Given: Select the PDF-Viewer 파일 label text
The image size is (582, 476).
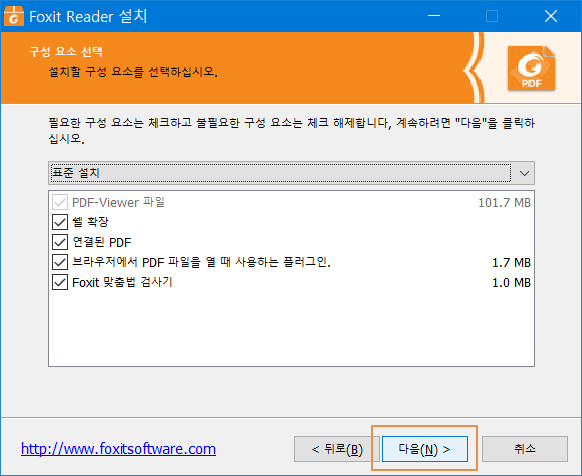Looking at the screenshot, I should 118,202.
